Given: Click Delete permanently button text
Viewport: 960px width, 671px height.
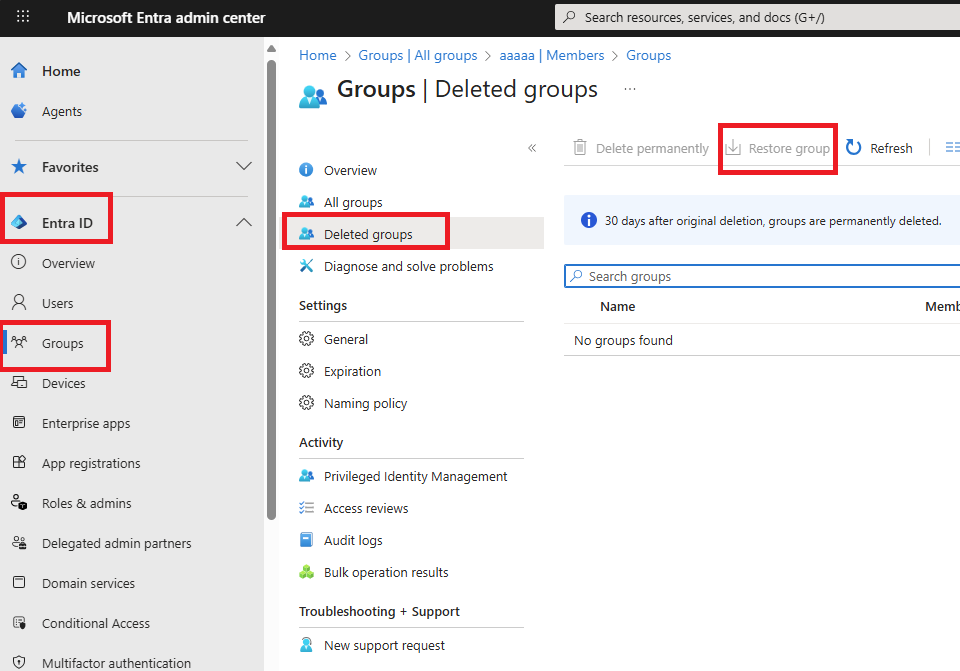Looking at the screenshot, I should coord(652,148).
